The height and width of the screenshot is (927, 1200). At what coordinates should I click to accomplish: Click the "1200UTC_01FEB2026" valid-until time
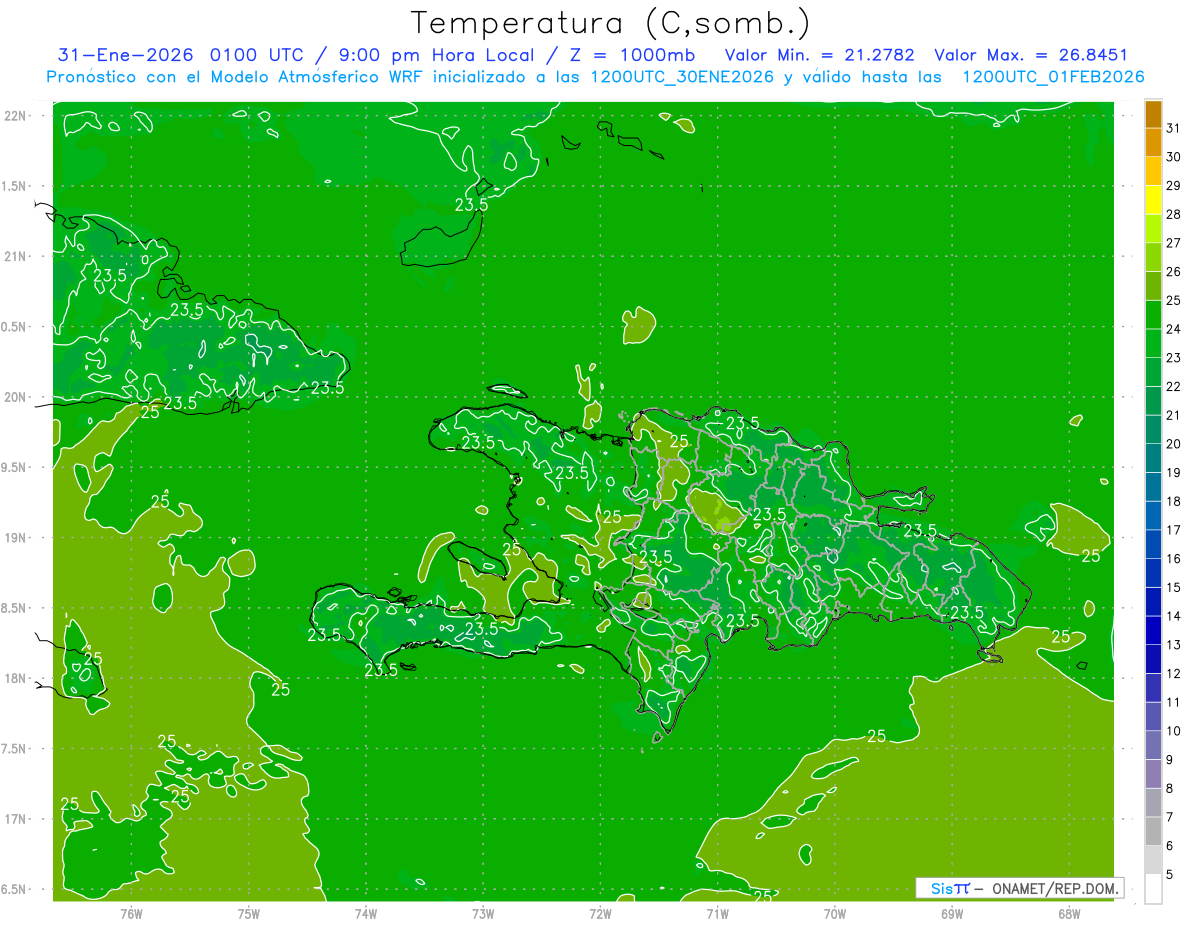pyautogui.click(x=1053, y=77)
